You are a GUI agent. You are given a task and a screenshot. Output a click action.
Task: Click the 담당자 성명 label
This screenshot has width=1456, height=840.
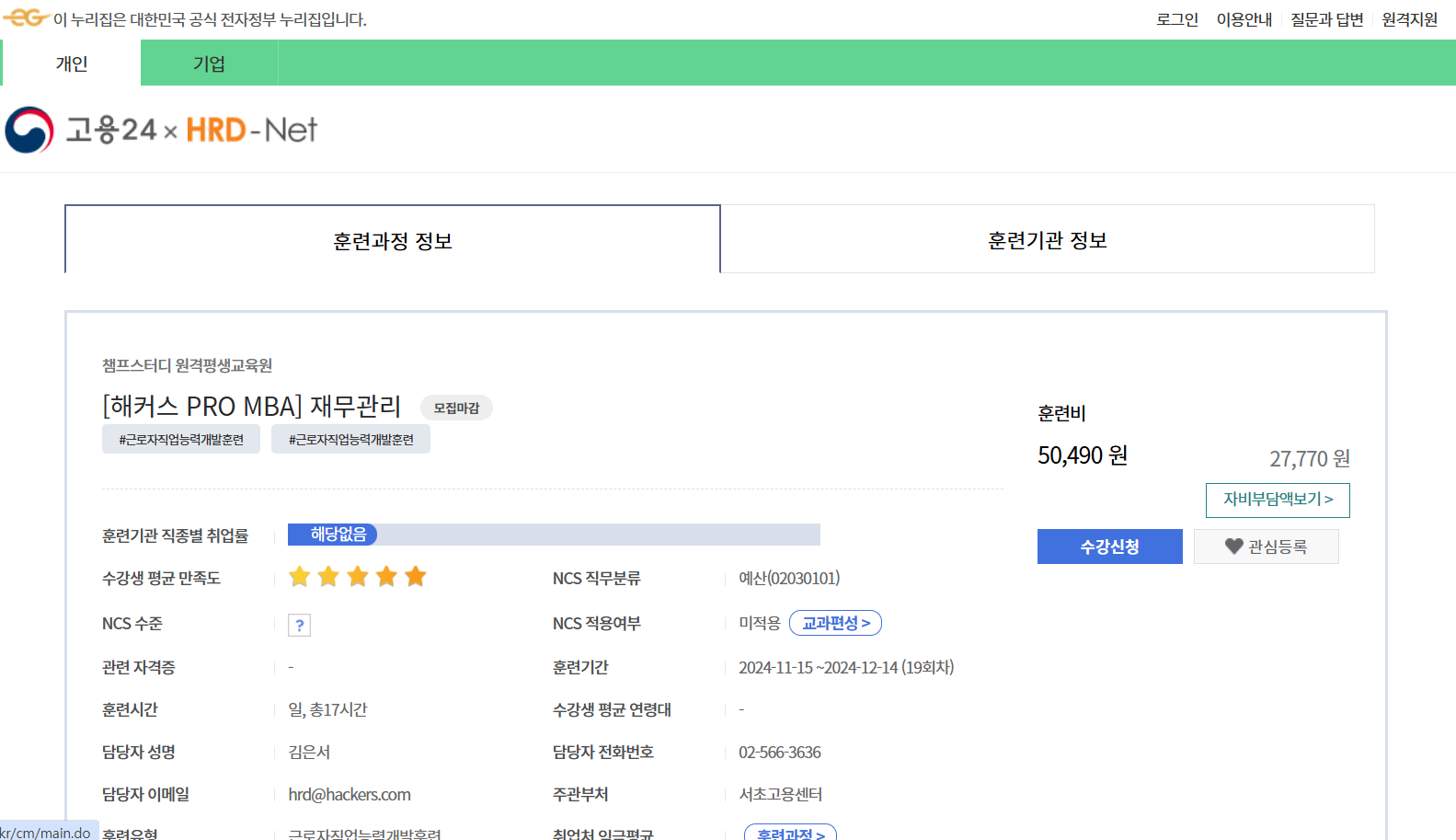[x=138, y=752]
